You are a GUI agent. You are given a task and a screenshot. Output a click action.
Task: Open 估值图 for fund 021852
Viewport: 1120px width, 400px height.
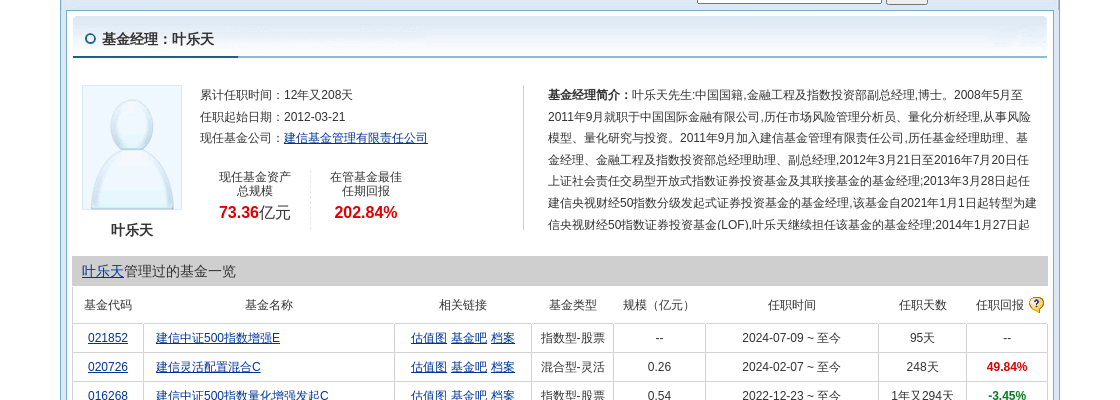(429, 339)
